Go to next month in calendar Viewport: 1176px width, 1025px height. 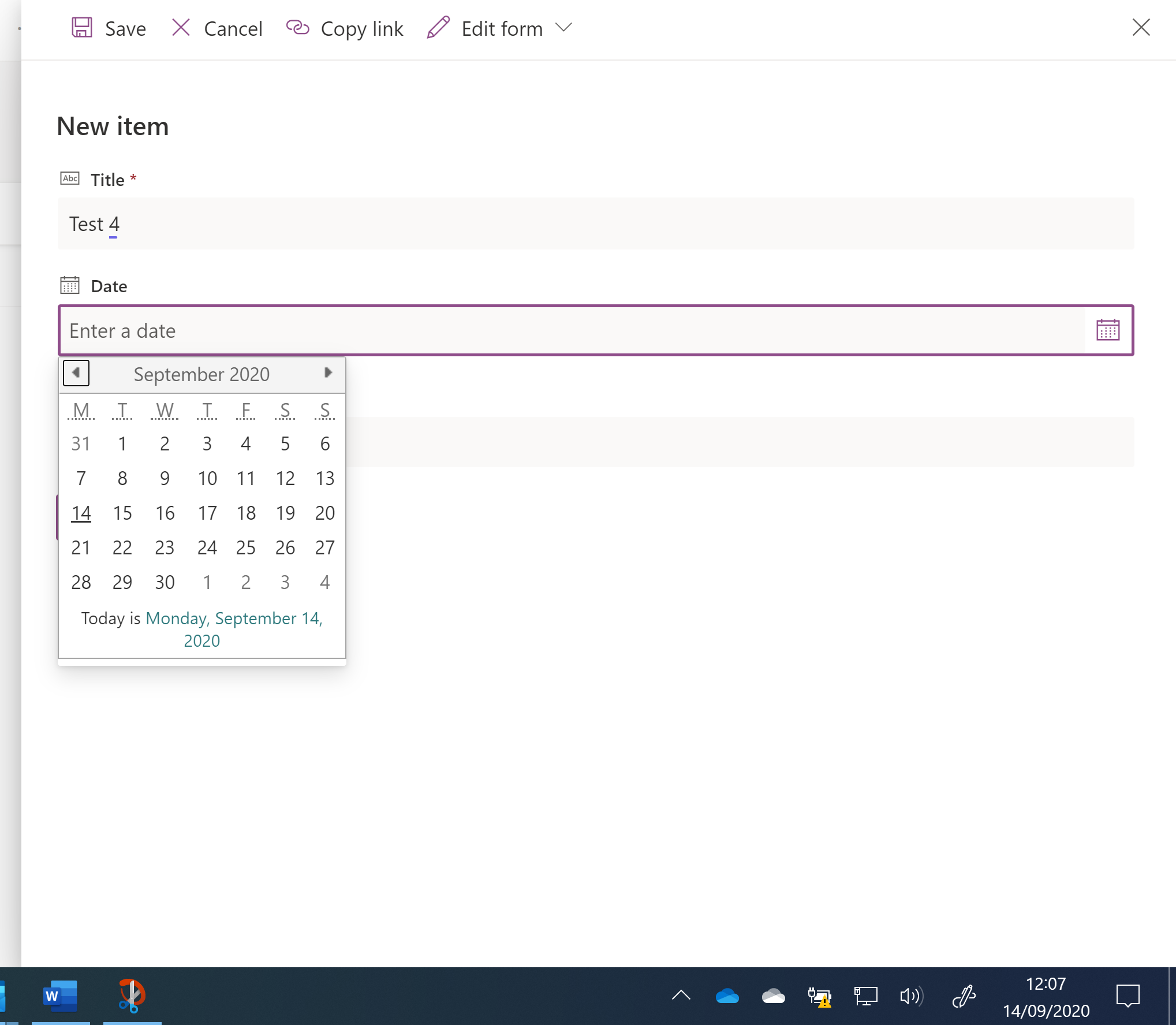(x=328, y=373)
